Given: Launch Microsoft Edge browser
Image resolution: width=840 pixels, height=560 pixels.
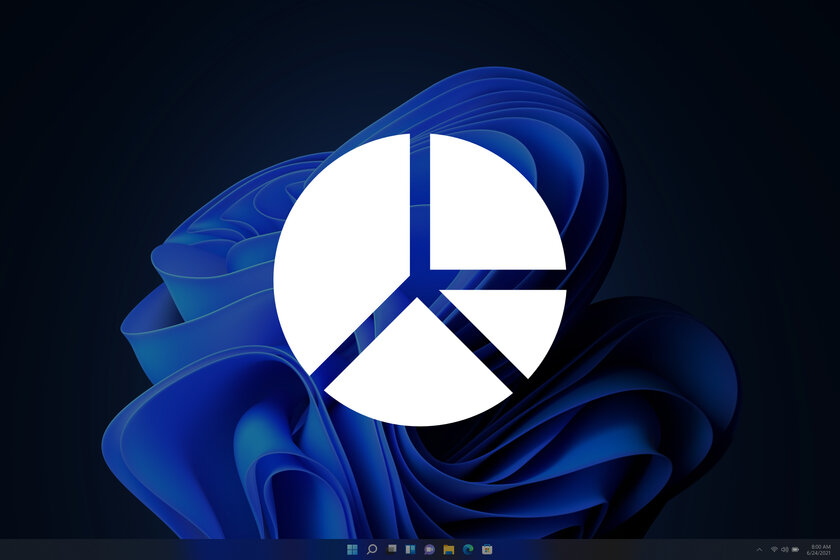Looking at the screenshot, I should (x=468, y=549).
